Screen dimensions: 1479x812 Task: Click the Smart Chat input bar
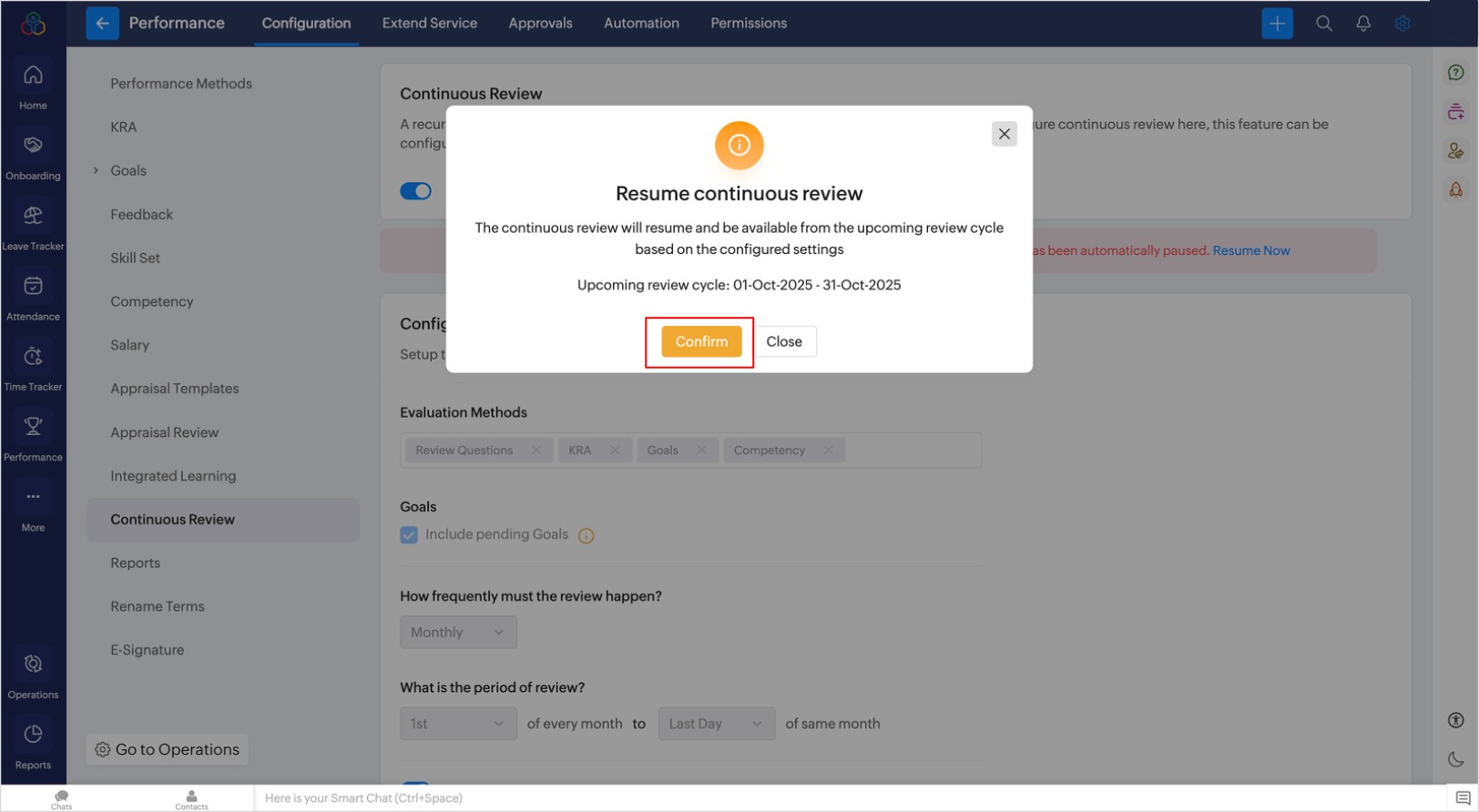[851, 798]
